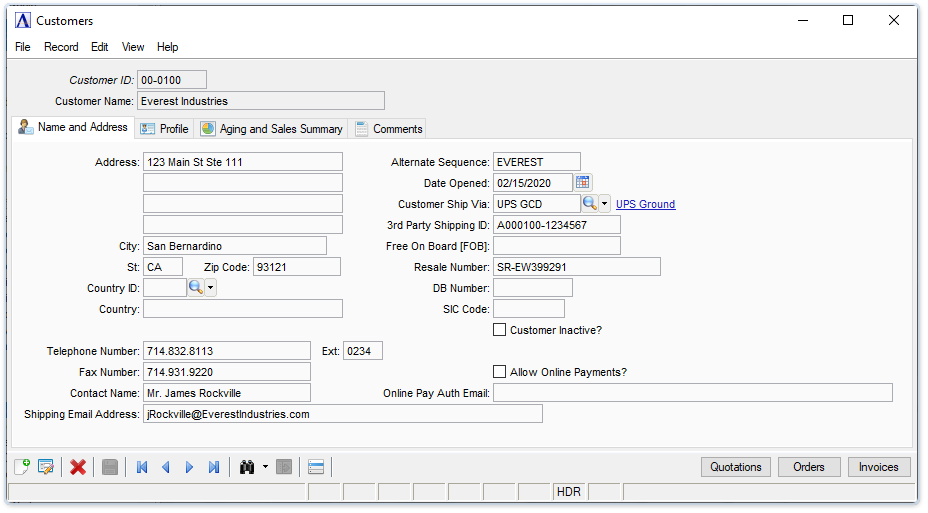
Task: Click into the Shipping Email Address field
Action: (342, 414)
